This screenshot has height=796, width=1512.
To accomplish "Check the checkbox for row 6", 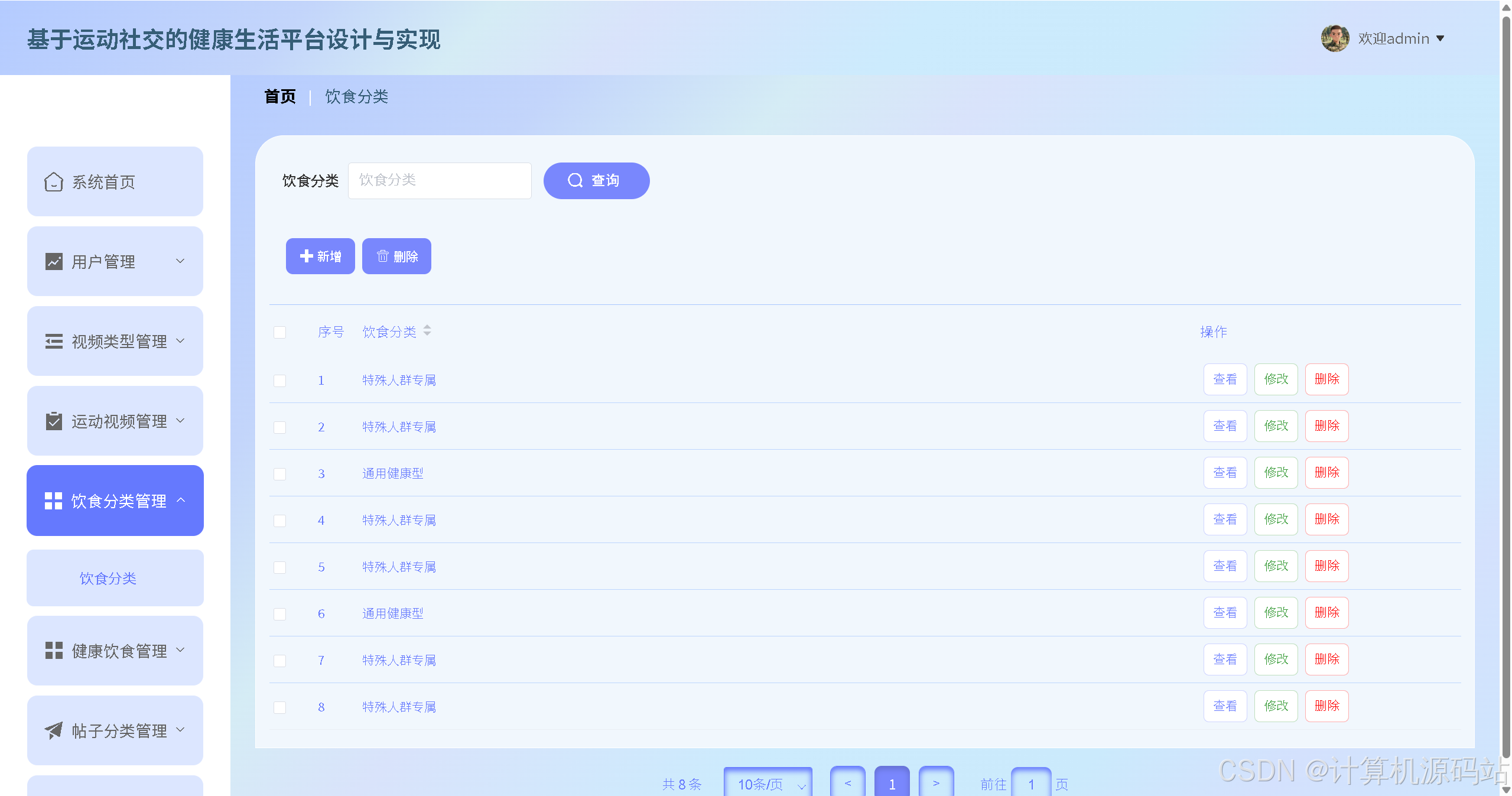I will [x=280, y=613].
